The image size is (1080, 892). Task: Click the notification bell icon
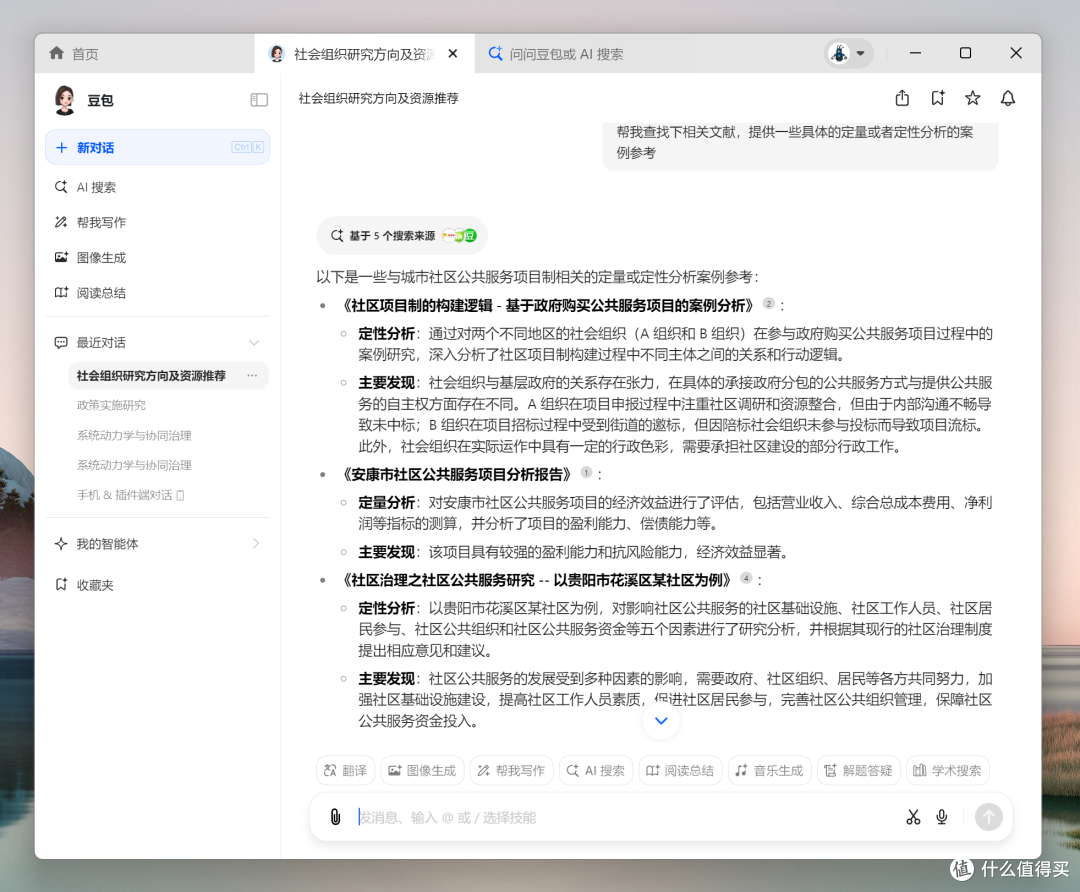coord(1008,98)
